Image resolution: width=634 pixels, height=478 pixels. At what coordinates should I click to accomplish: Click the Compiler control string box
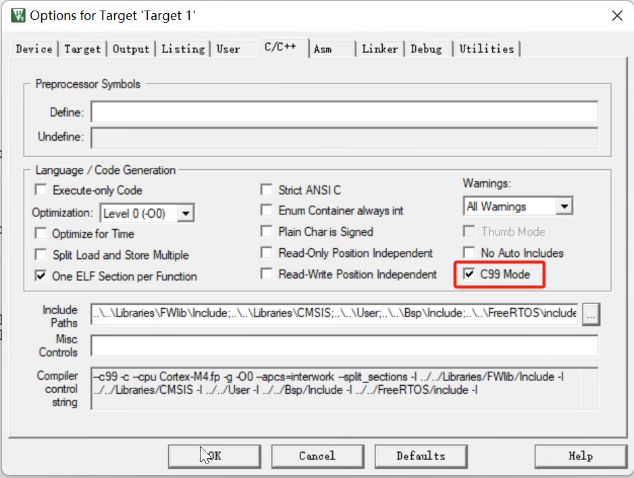[344, 388]
